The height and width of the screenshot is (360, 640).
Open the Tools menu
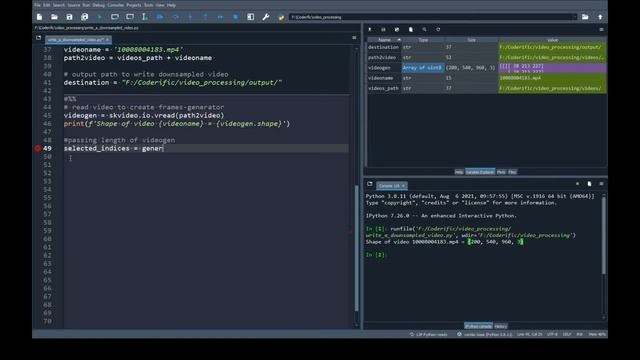(148, 5)
